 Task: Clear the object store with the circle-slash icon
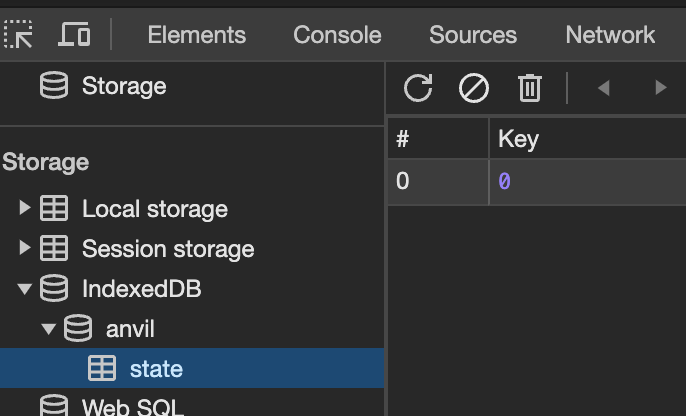(x=474, y=88)
